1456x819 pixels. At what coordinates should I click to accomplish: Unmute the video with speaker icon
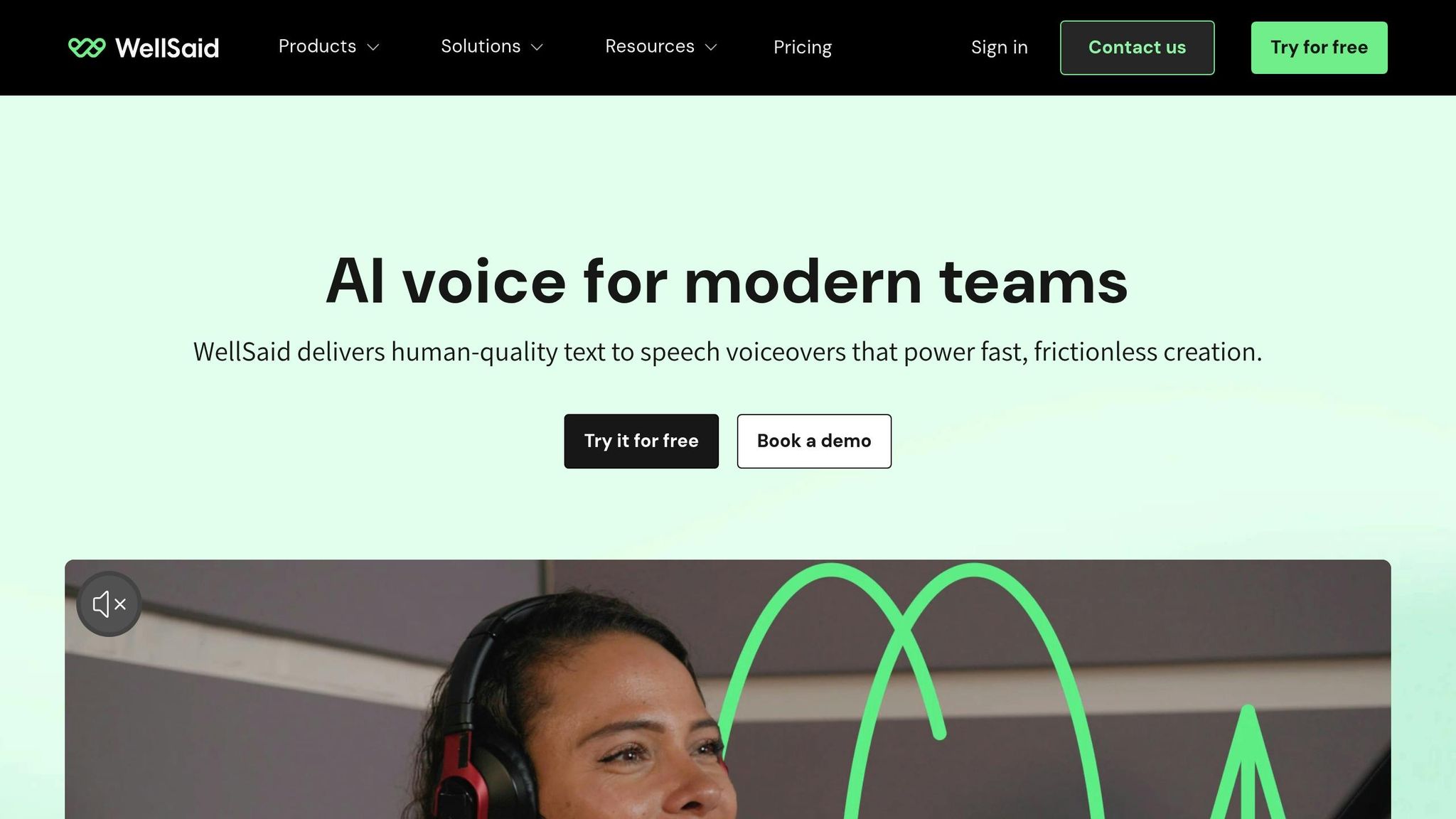click(x=109, y=604)
